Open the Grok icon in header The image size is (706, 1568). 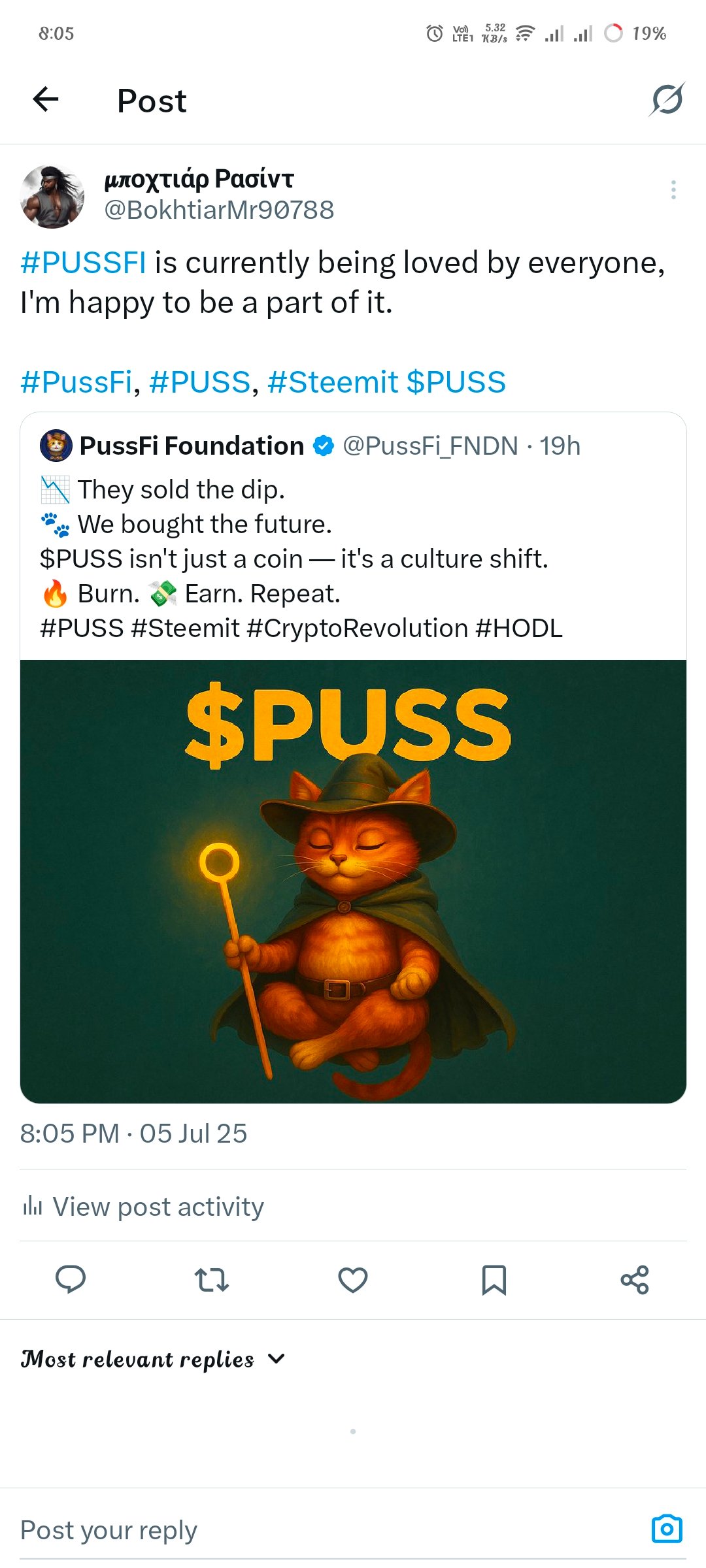point(667,100)
